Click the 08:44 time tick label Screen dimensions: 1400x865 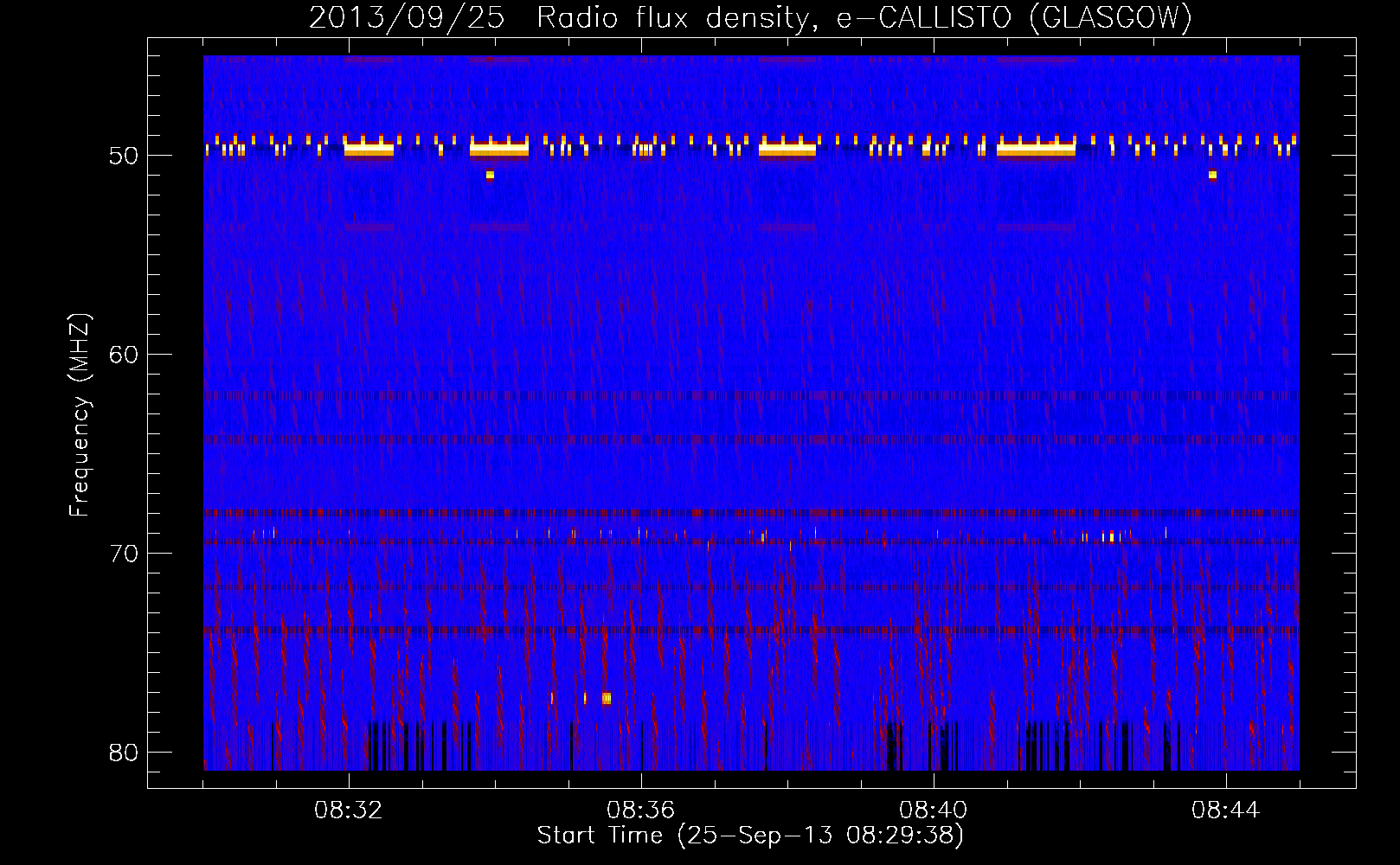pos(1225,811)
